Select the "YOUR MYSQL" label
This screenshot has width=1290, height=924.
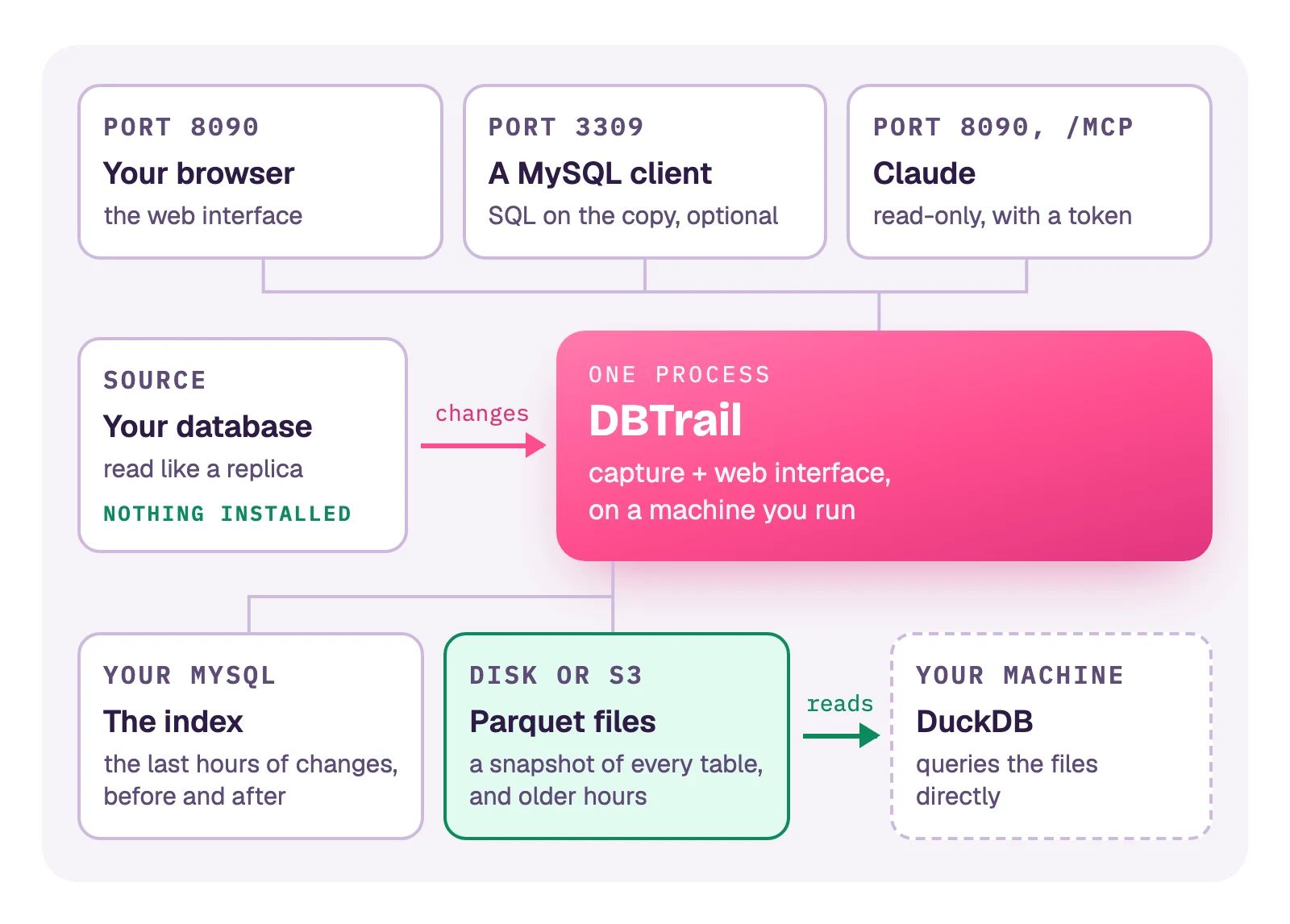pos(189,675)
